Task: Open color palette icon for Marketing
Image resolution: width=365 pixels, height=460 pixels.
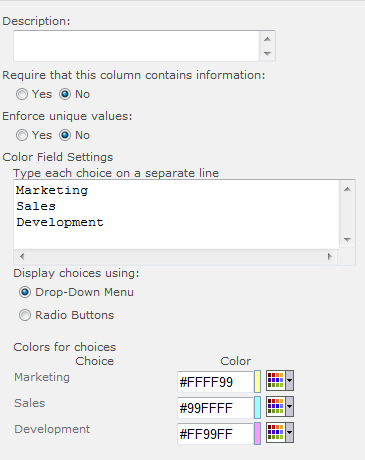Action: pos(275,380)
